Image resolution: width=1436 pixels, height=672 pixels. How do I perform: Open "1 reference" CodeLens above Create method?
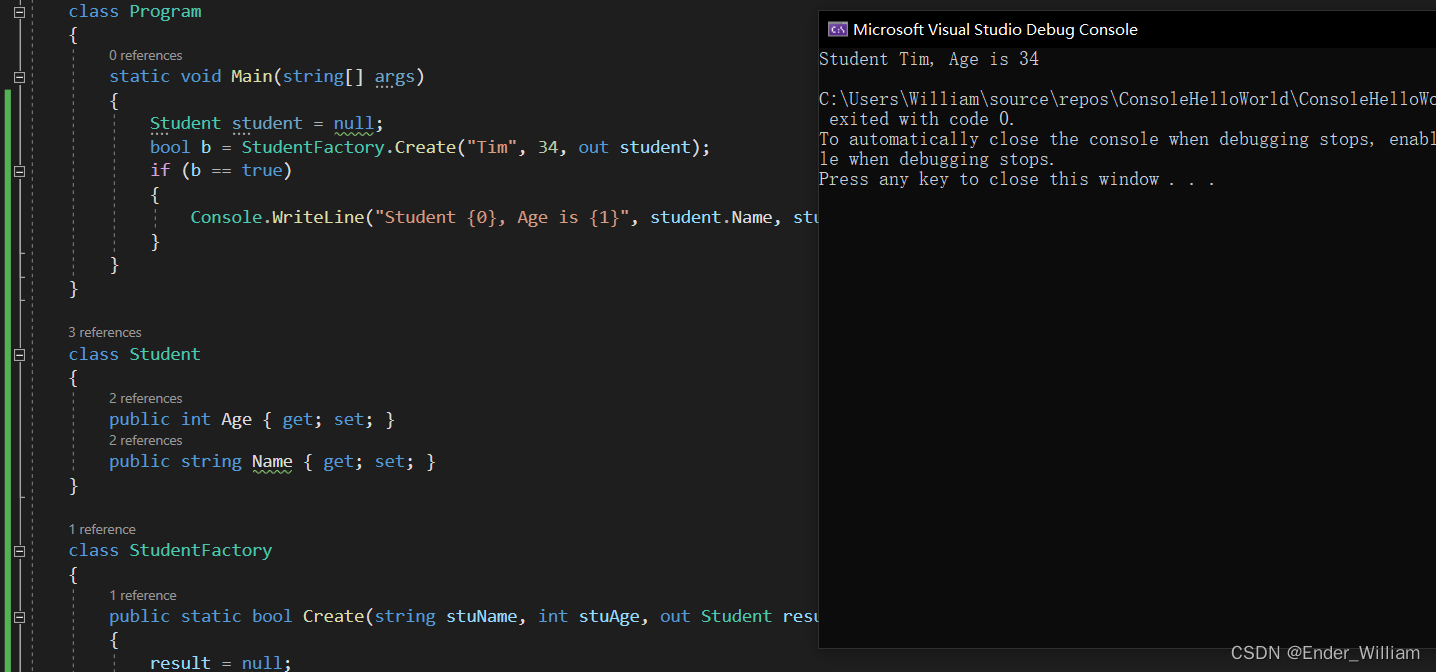143,595
